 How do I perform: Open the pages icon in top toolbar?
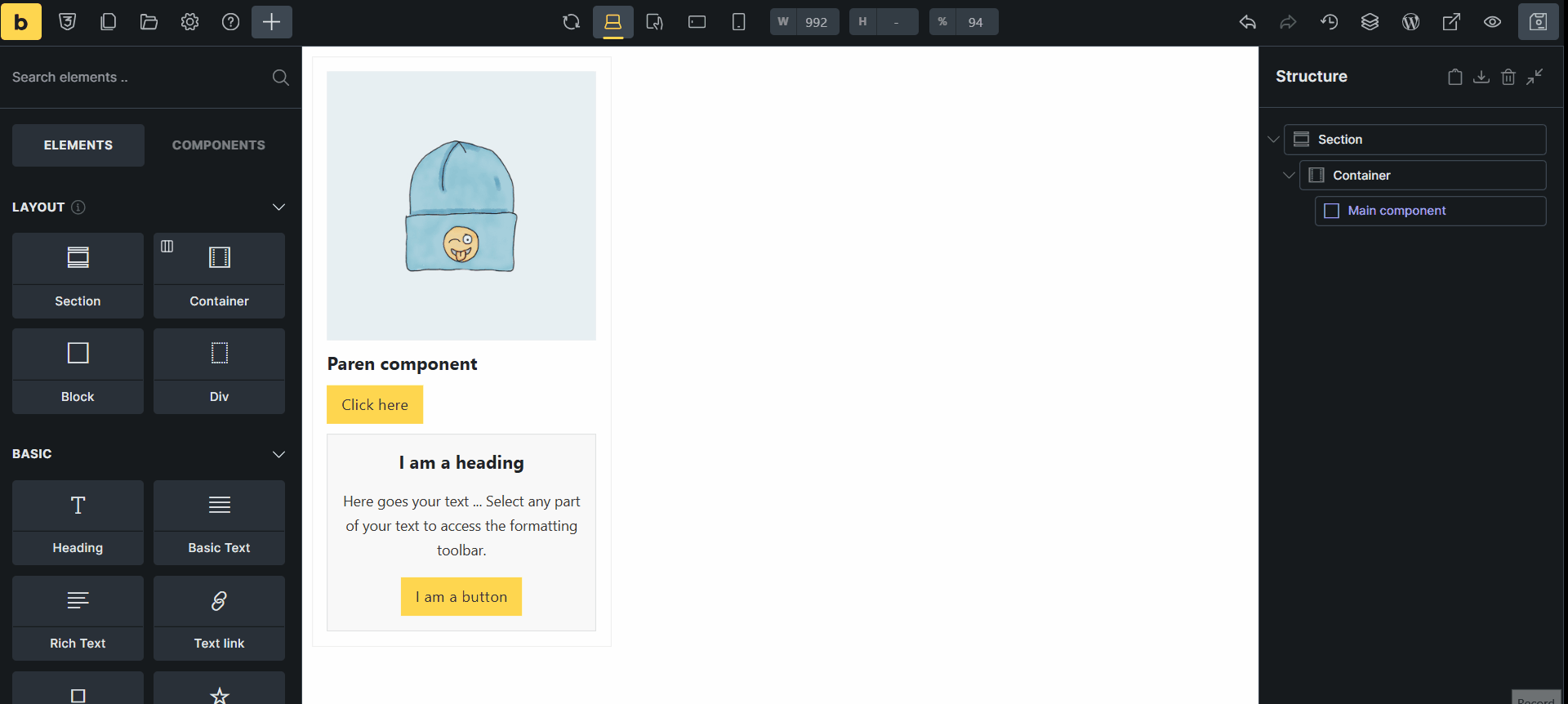108,22
